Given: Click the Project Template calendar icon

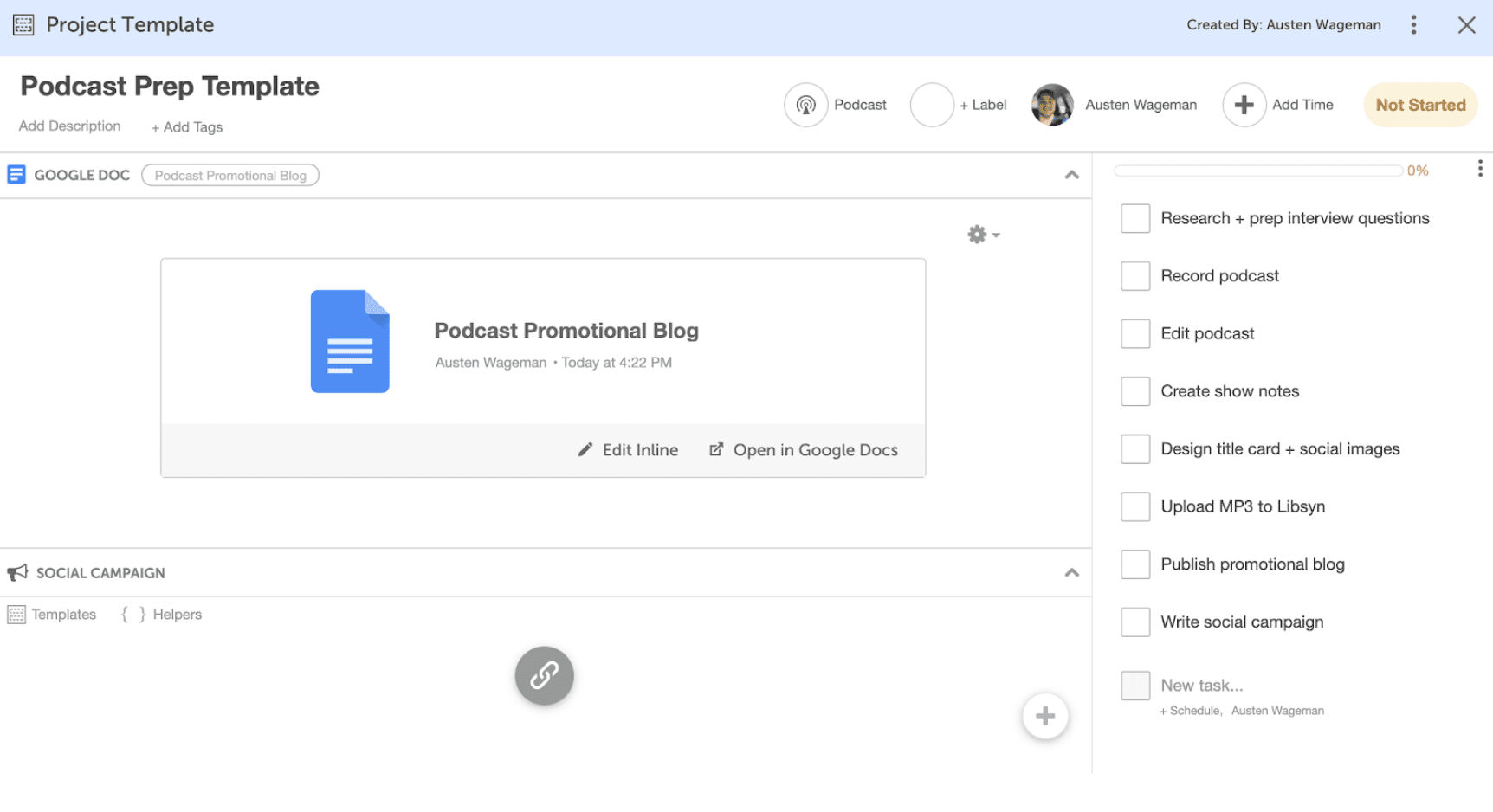Looking at the screenshot, I should point(23,24).
